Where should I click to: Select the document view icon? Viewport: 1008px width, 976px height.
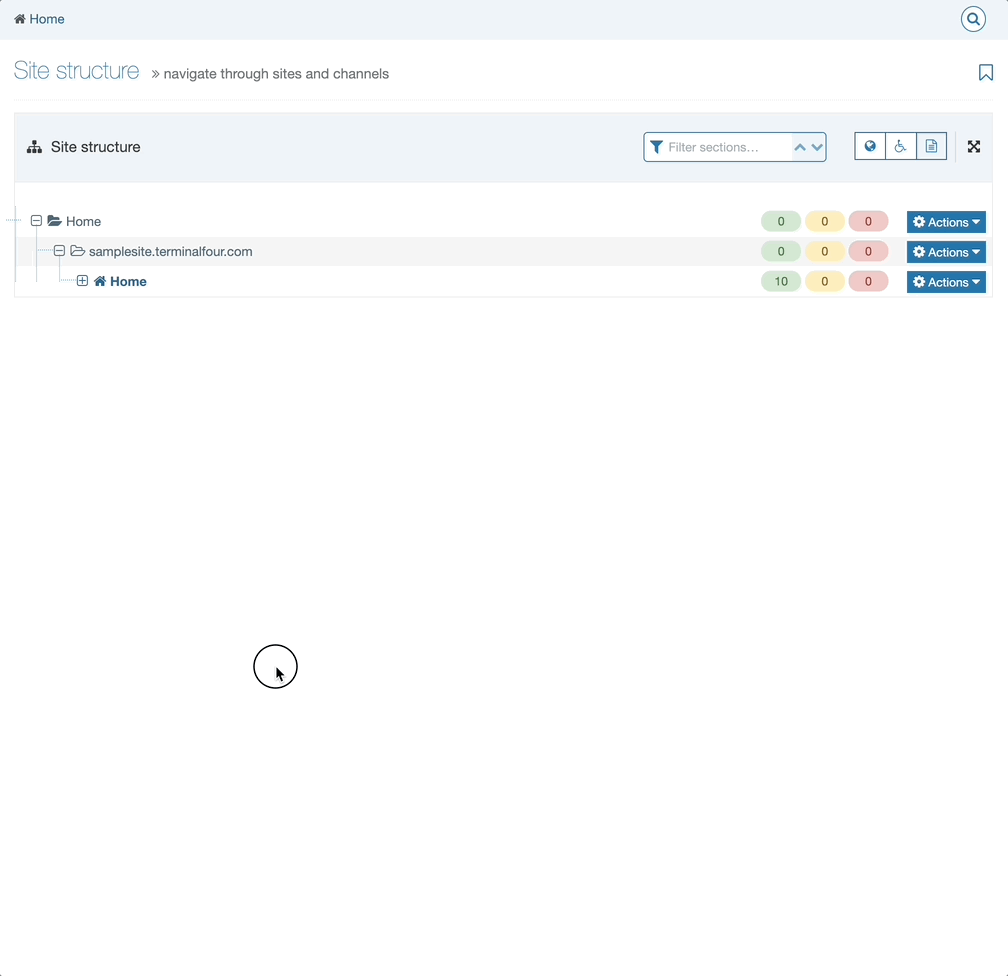pos(931,146)
